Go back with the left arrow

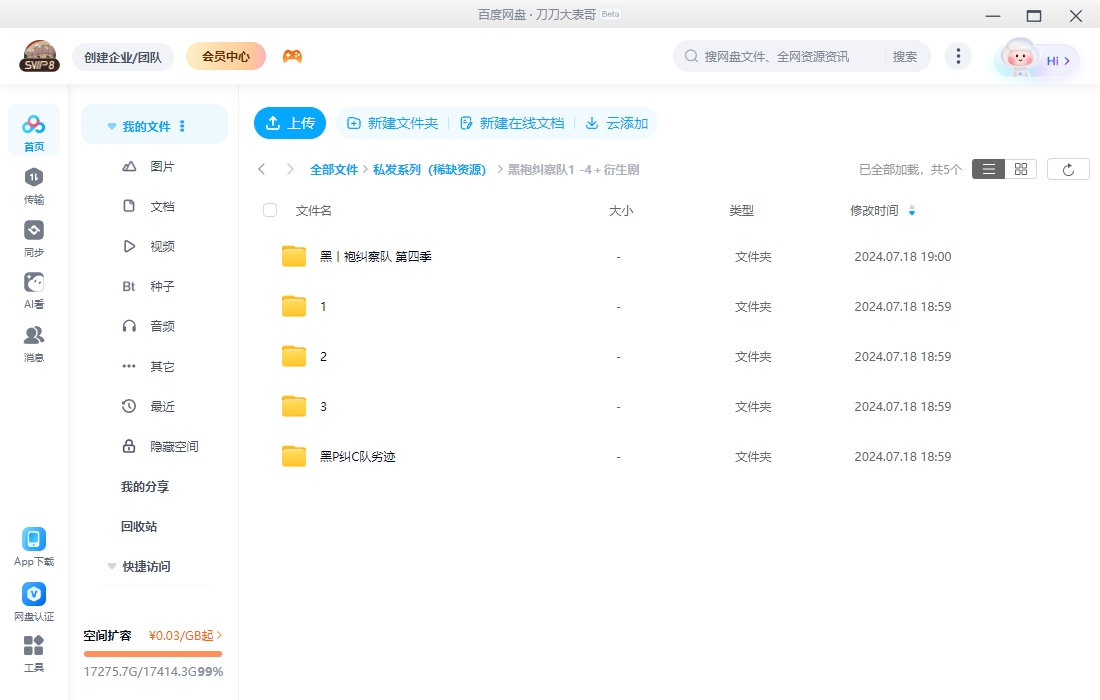coord(262,169)
